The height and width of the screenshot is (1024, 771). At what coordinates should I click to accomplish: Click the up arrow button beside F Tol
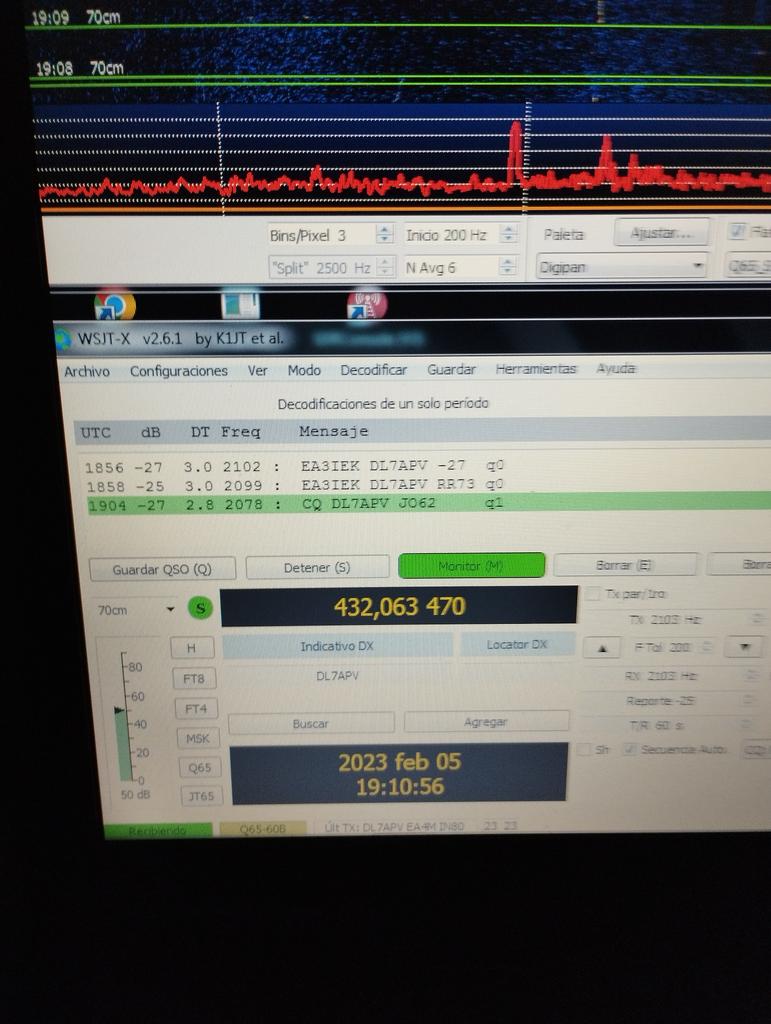tap(602, 648)
